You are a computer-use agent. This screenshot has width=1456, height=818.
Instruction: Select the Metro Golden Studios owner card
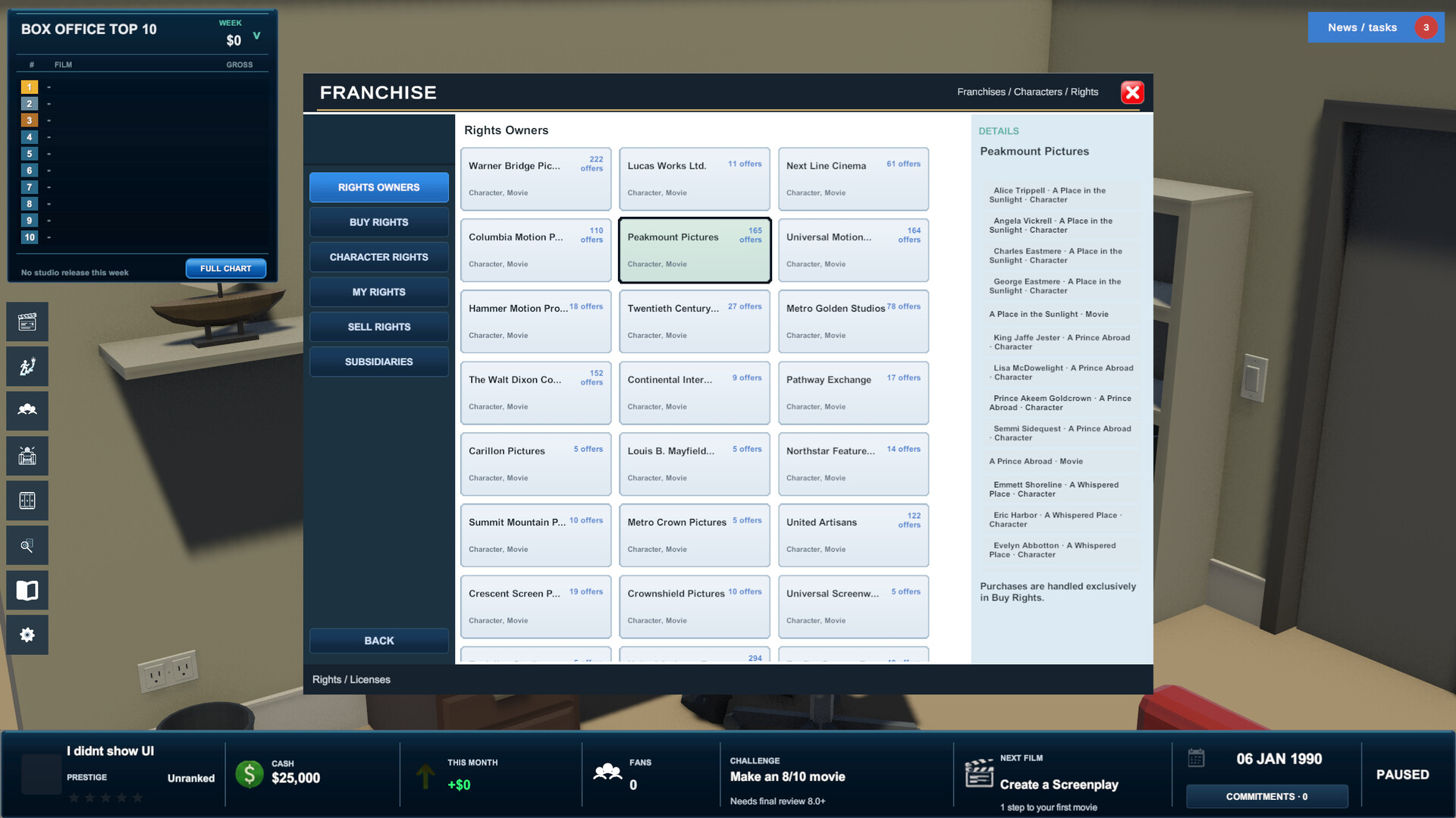click(853, 321)
